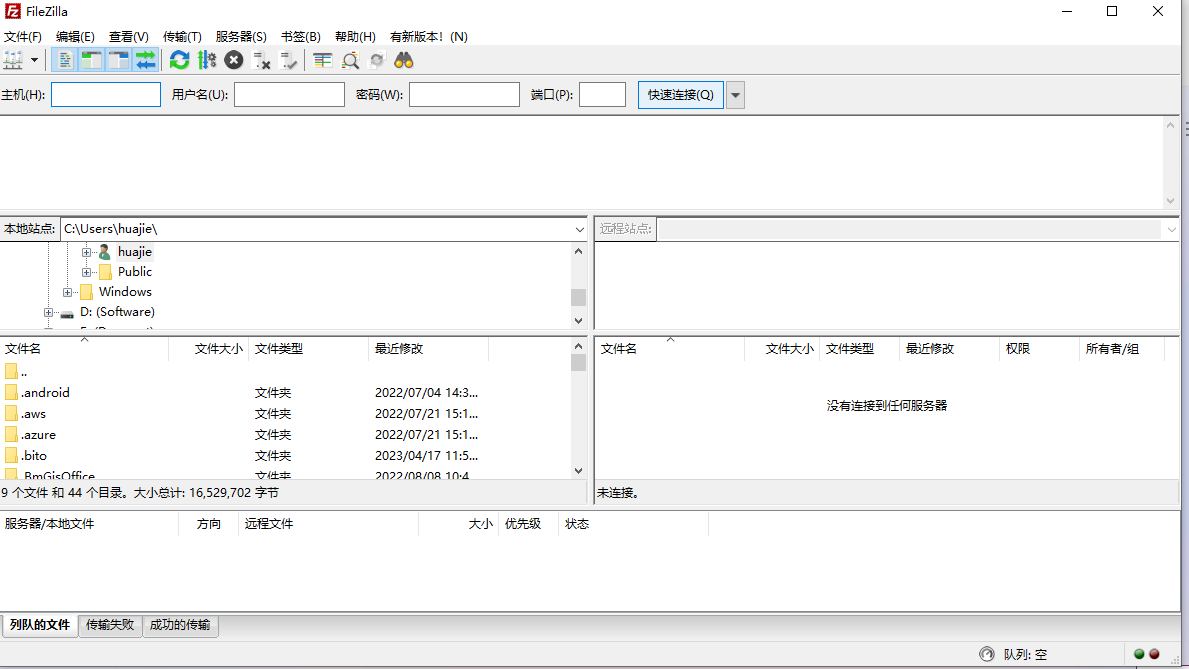
Task: Expand the Windows folder tree node
Action: [68, 292]
